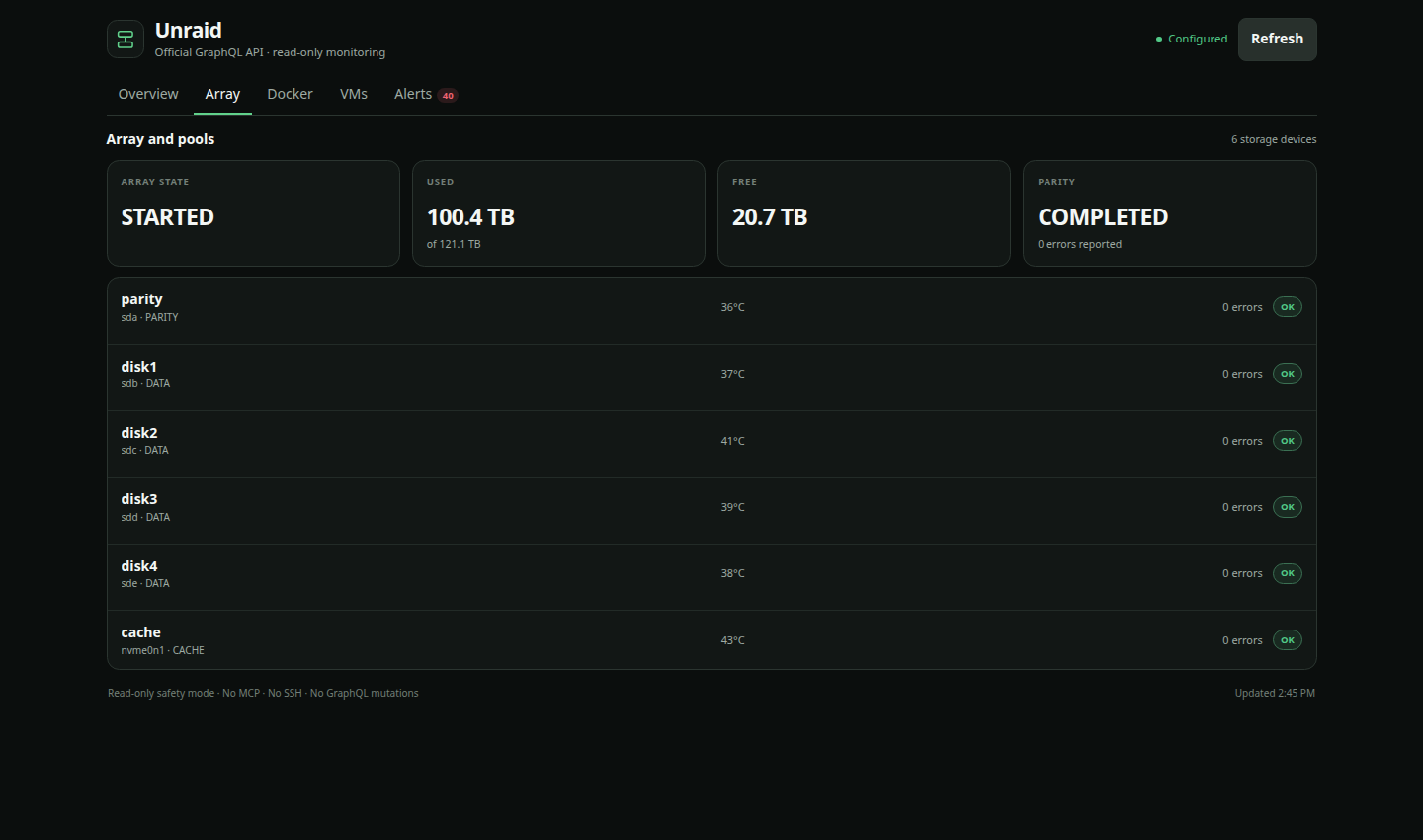Click the 'sda · PARITY' label
1423x840 pixels.
pyautogui.click(x=149, y=318)
